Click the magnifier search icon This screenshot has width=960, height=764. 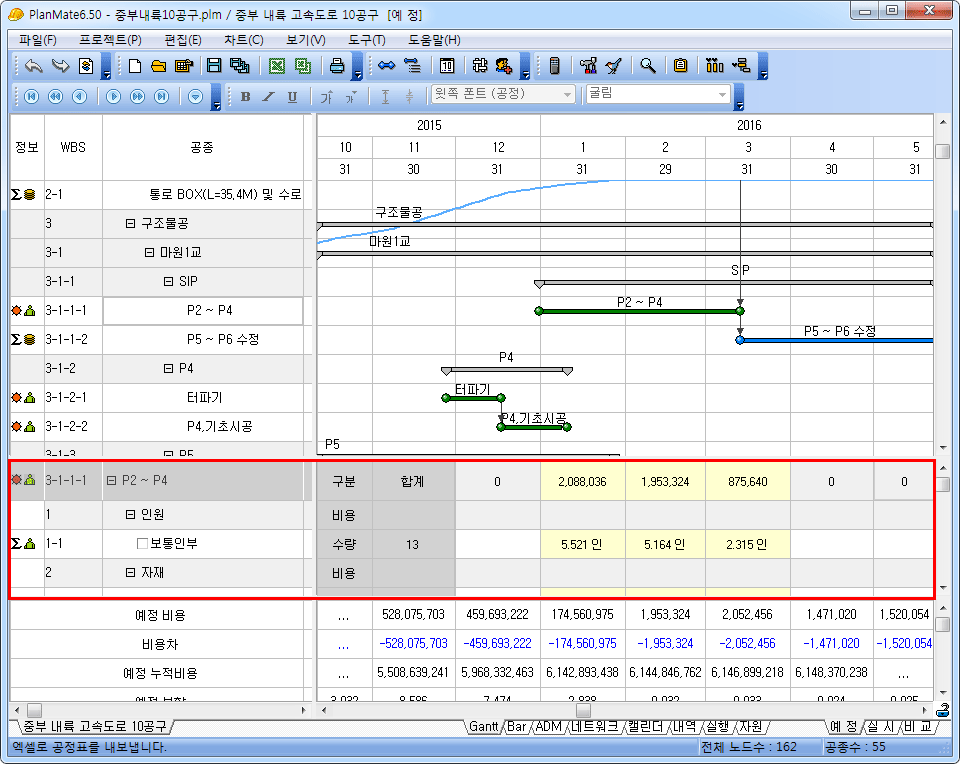click(x=648, y=67)
